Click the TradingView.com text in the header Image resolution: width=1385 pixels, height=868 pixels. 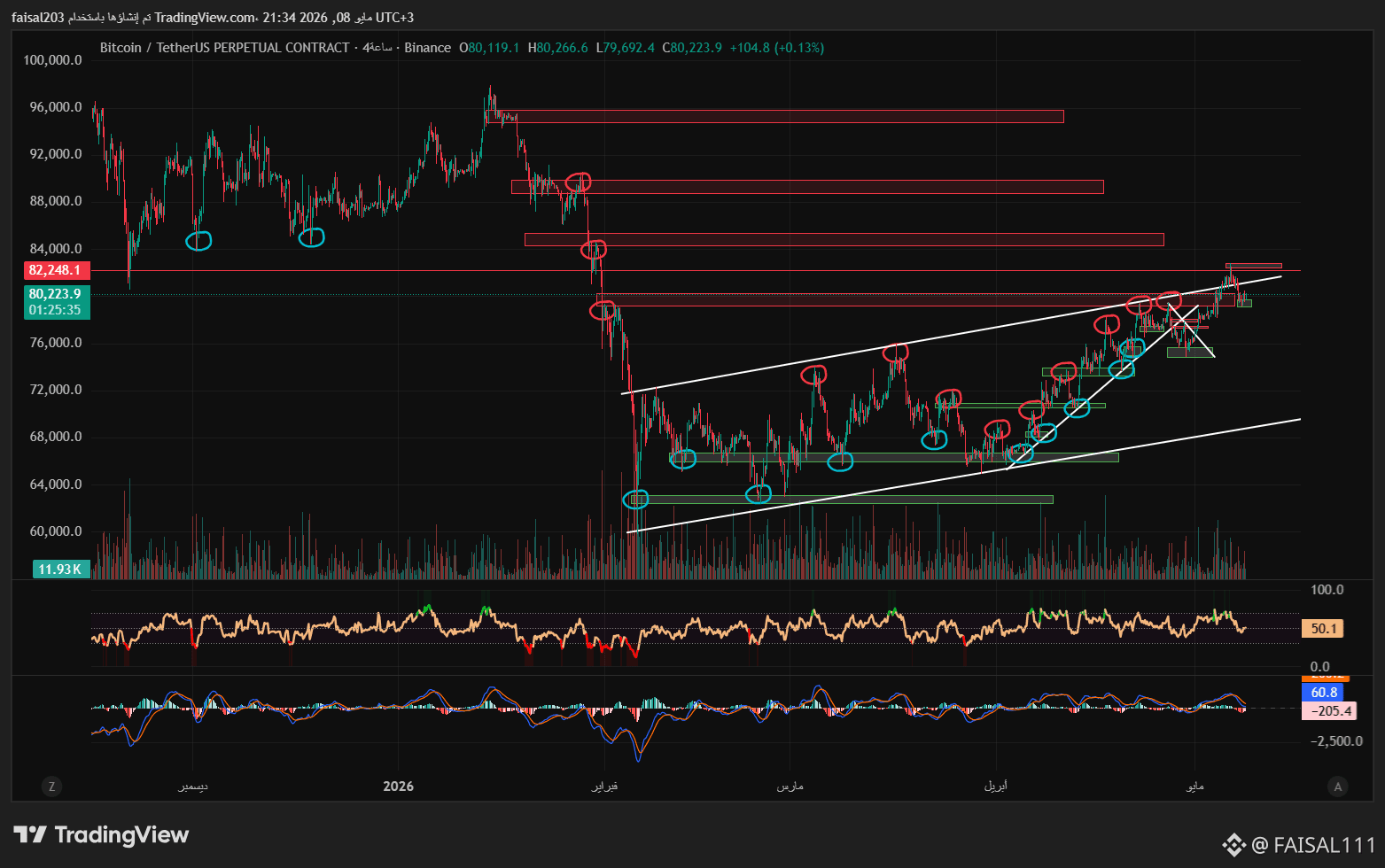(205, 18)
